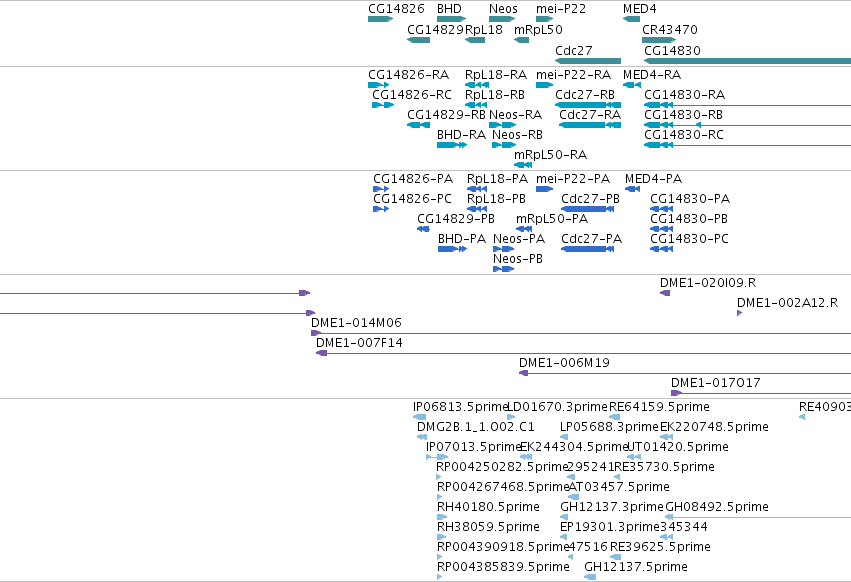
Task: Click transcript mRpL50-RA
Action: (x=523, y=165)
